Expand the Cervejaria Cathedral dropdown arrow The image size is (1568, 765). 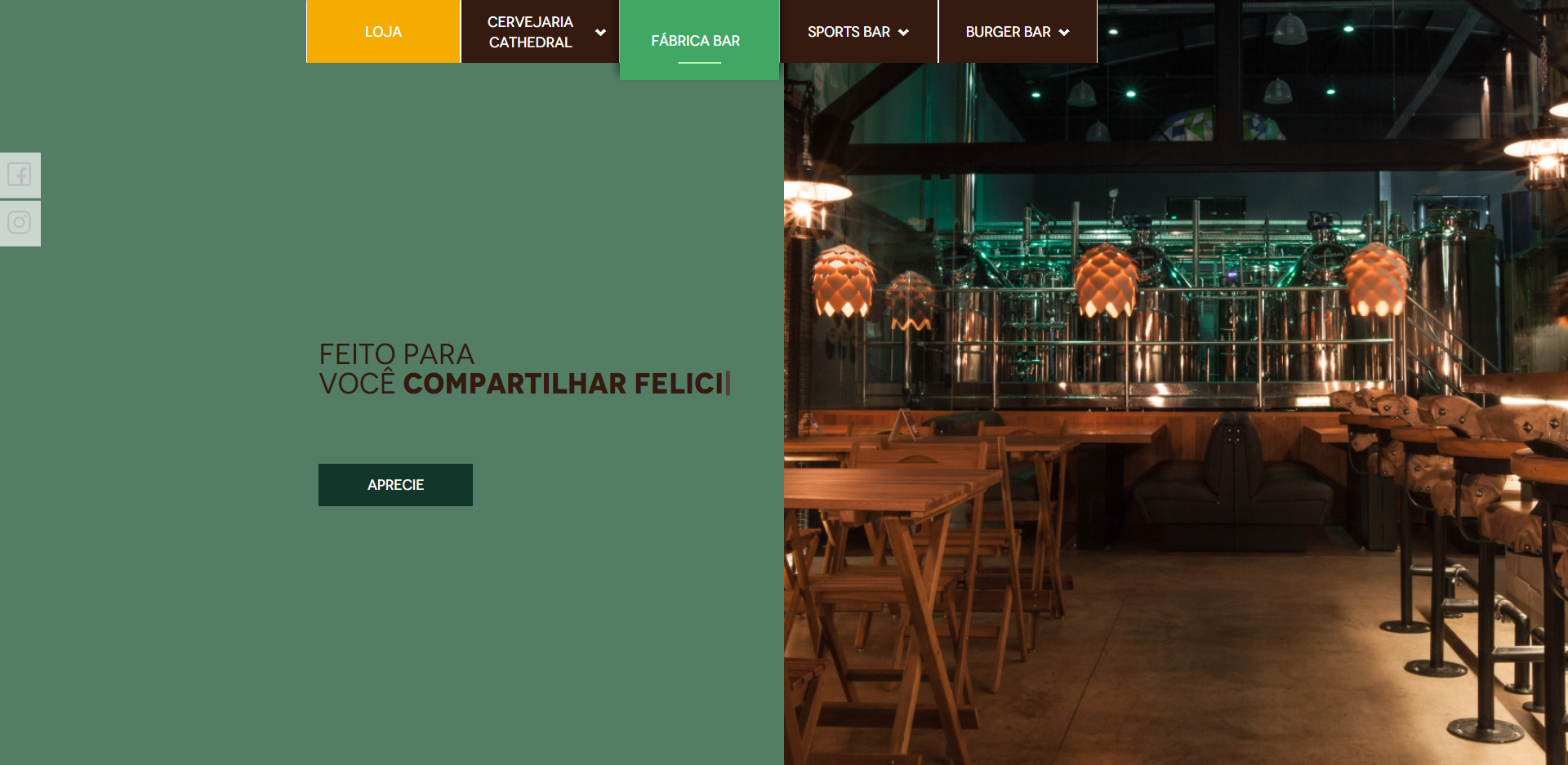pyautogui.click(x=600, y=33)
